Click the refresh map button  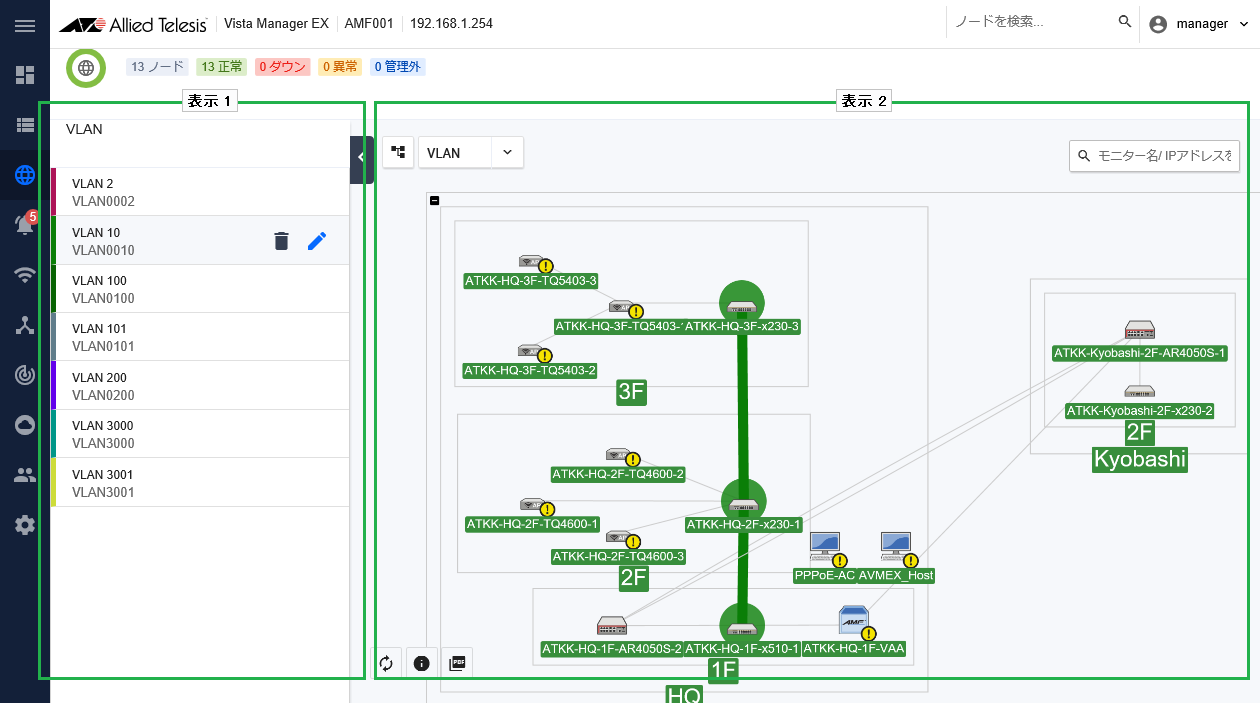click(x=387, y=663)
